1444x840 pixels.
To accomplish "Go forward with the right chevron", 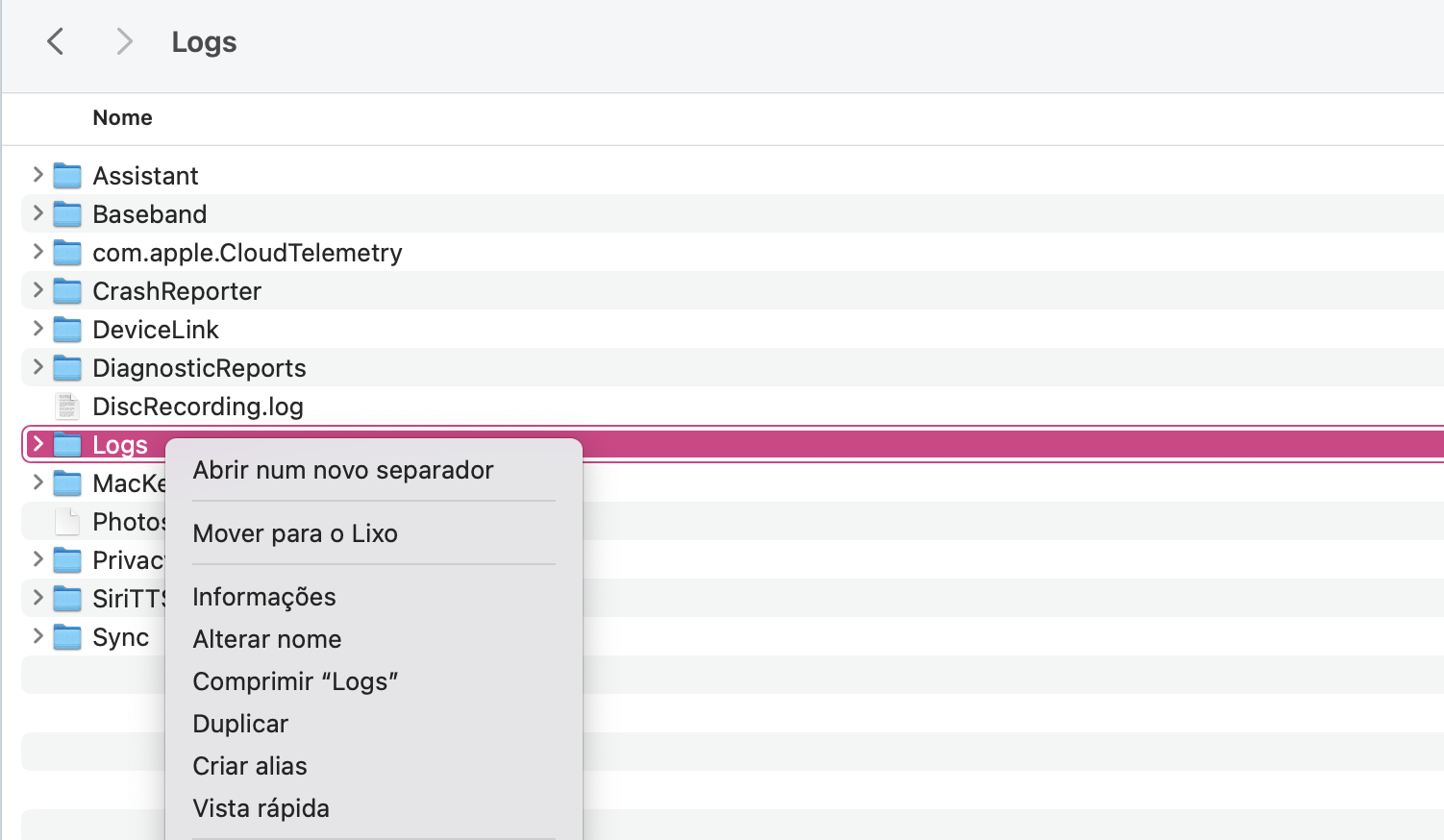I will [124, 41].
